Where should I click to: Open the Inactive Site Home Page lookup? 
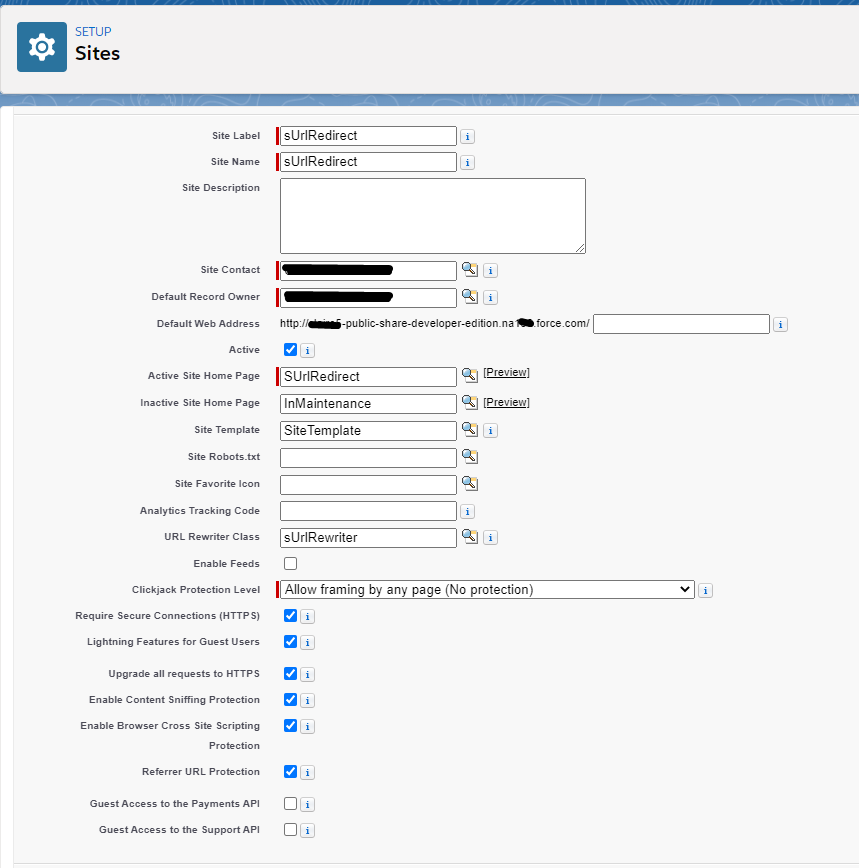point(469,403)
